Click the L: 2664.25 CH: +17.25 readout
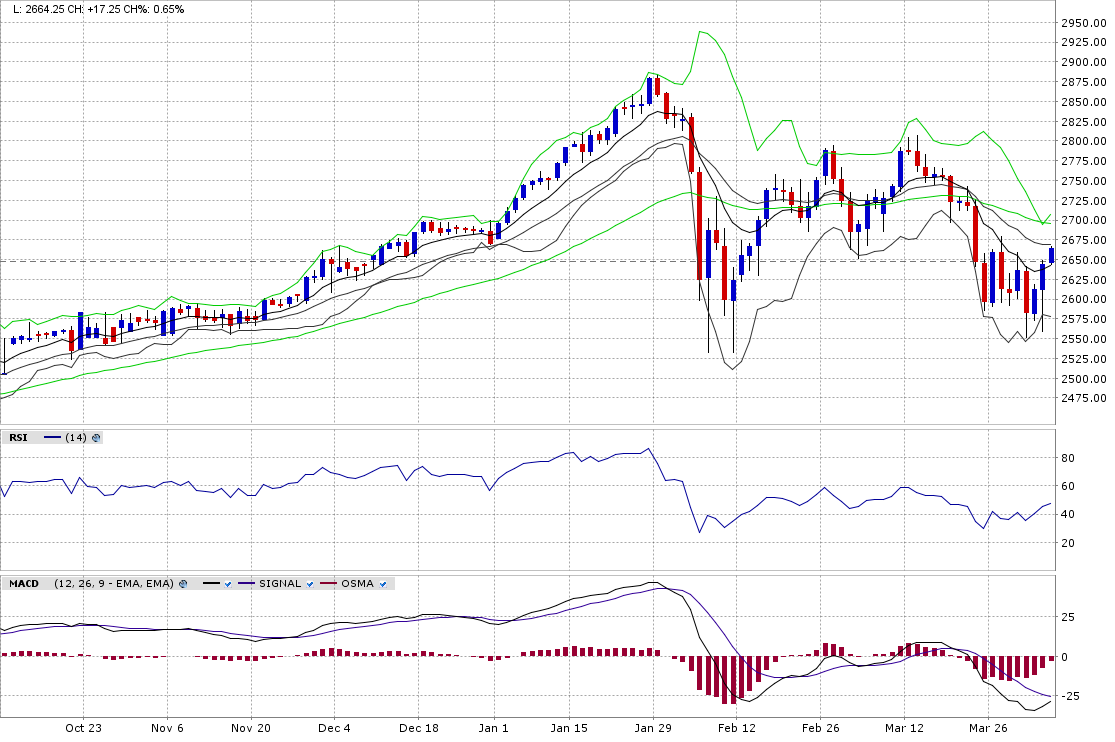This screenshot has height=742, width=1115. 99,9
